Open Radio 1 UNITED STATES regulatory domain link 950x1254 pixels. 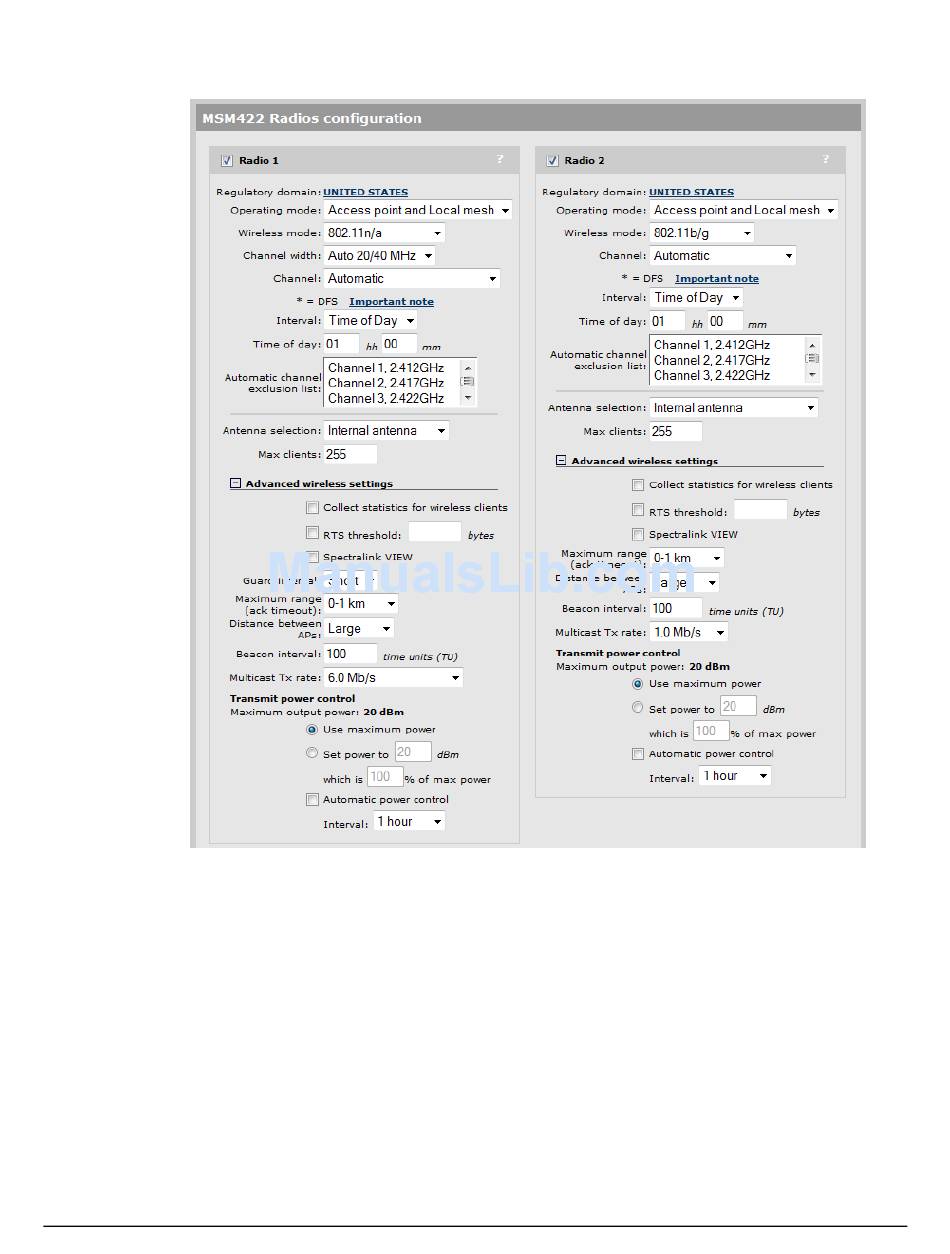tap(365, 192)
